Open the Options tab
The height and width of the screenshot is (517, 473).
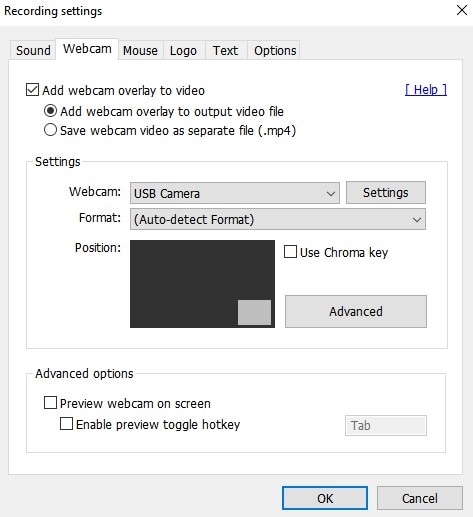tap(275, 51)
